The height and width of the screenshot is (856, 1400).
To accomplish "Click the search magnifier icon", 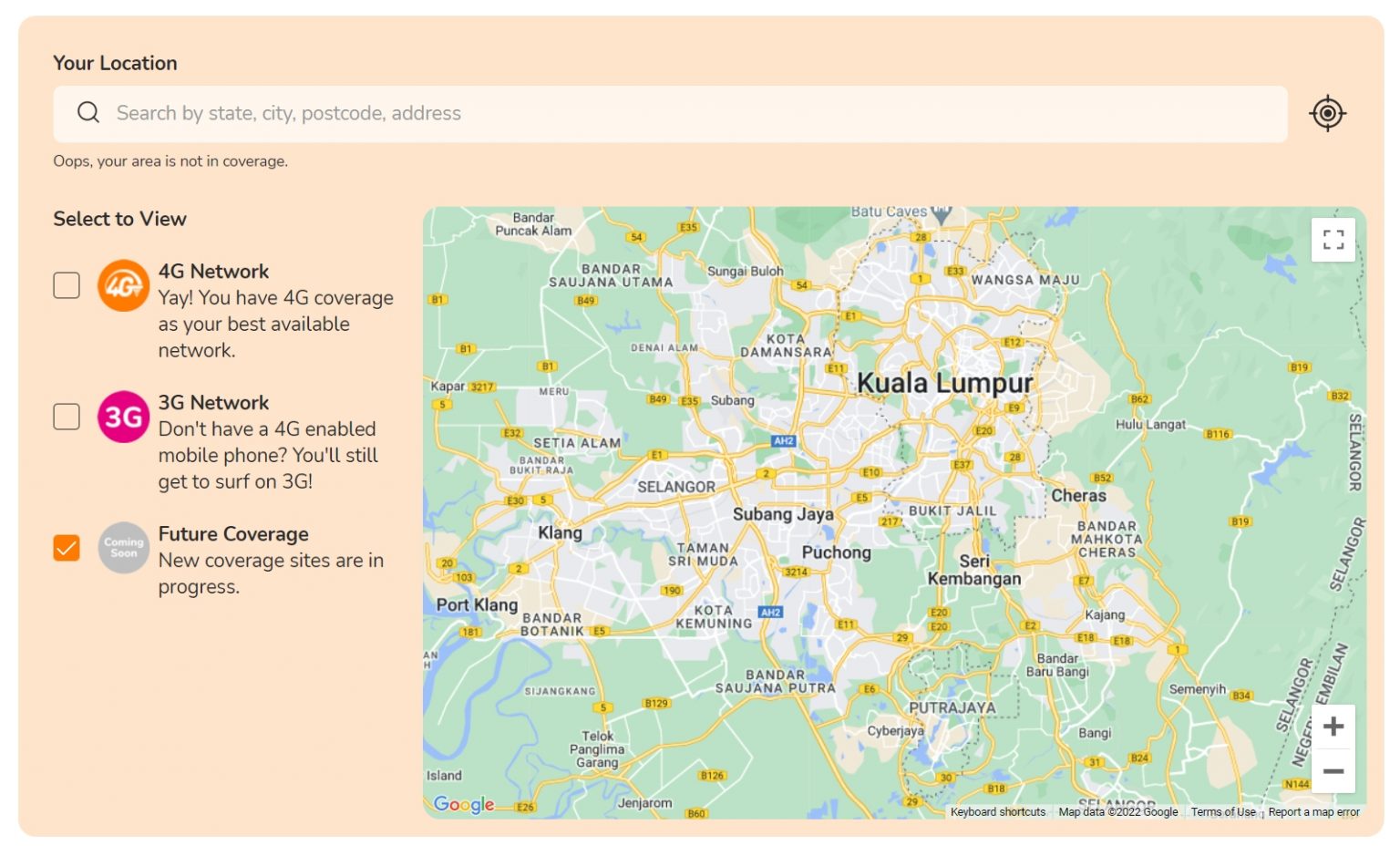I will (x=87, y=112).
